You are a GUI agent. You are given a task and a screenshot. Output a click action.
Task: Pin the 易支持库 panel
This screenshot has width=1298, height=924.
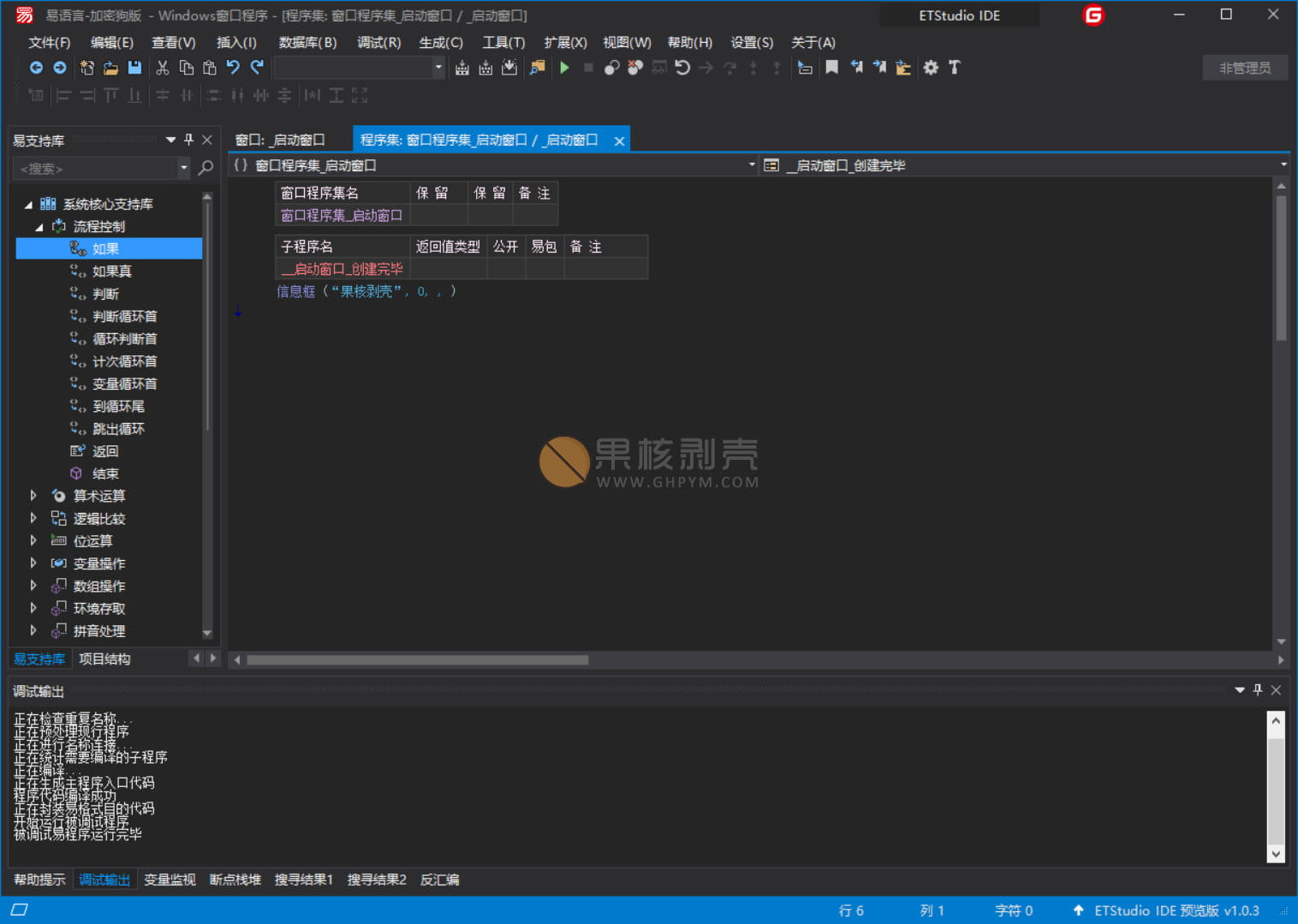click(189, 140)
